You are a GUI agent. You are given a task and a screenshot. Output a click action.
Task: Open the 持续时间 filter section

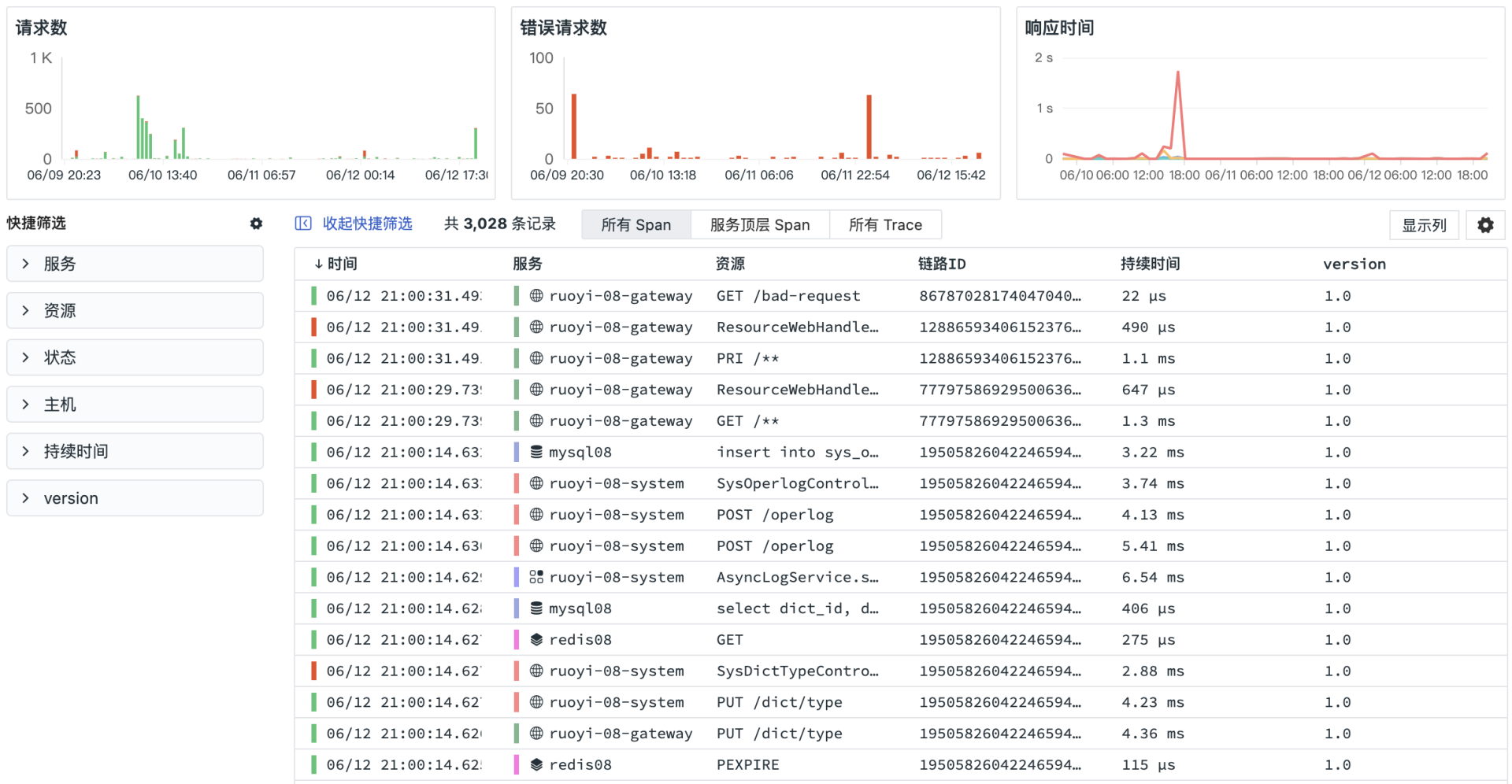[x=135, y=451]
